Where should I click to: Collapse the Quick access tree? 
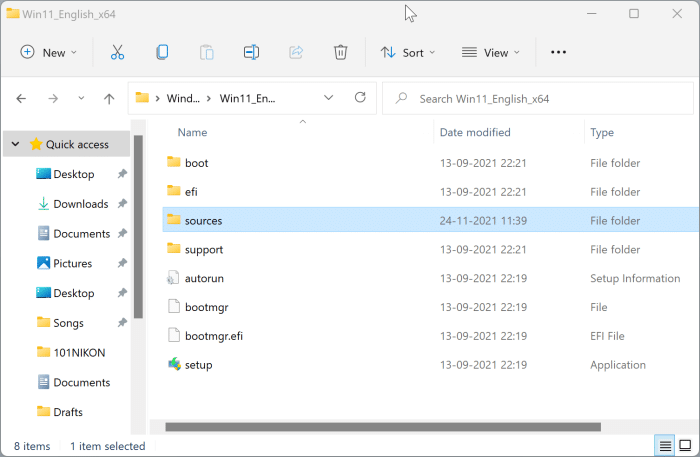tap(16, 144)
